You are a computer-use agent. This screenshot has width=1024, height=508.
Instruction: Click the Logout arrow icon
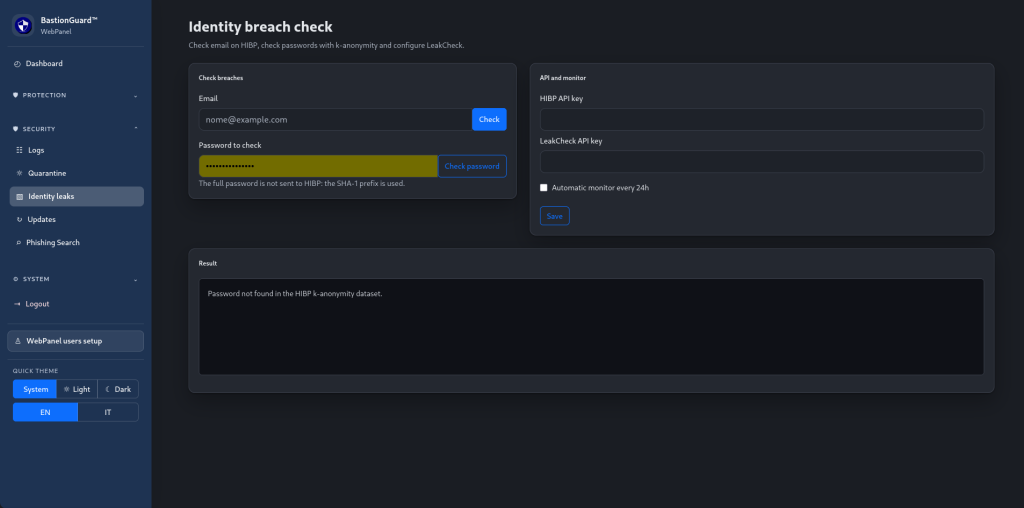(17, 304)
